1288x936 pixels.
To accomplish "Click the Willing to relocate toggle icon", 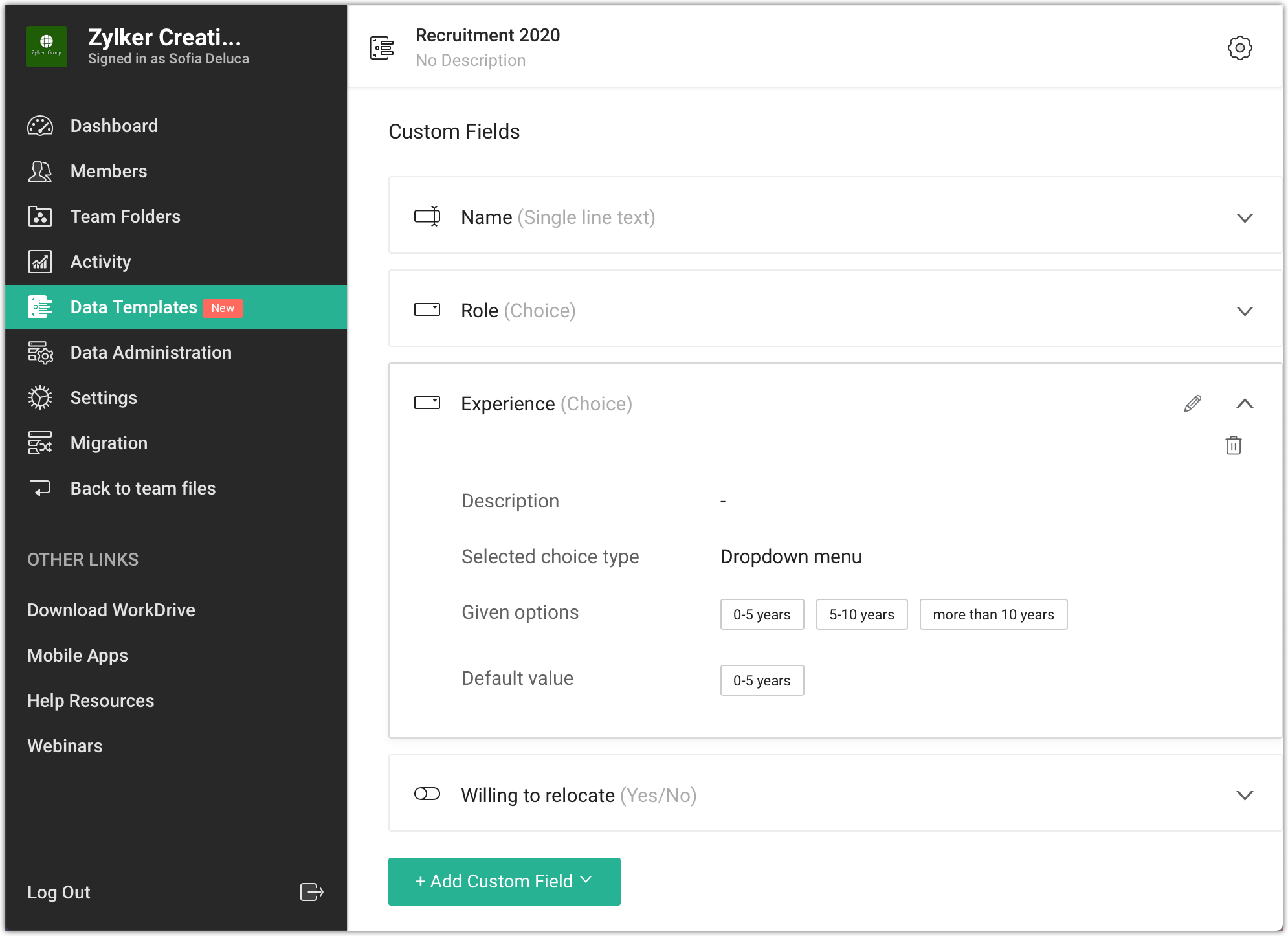I will [427, 794].
